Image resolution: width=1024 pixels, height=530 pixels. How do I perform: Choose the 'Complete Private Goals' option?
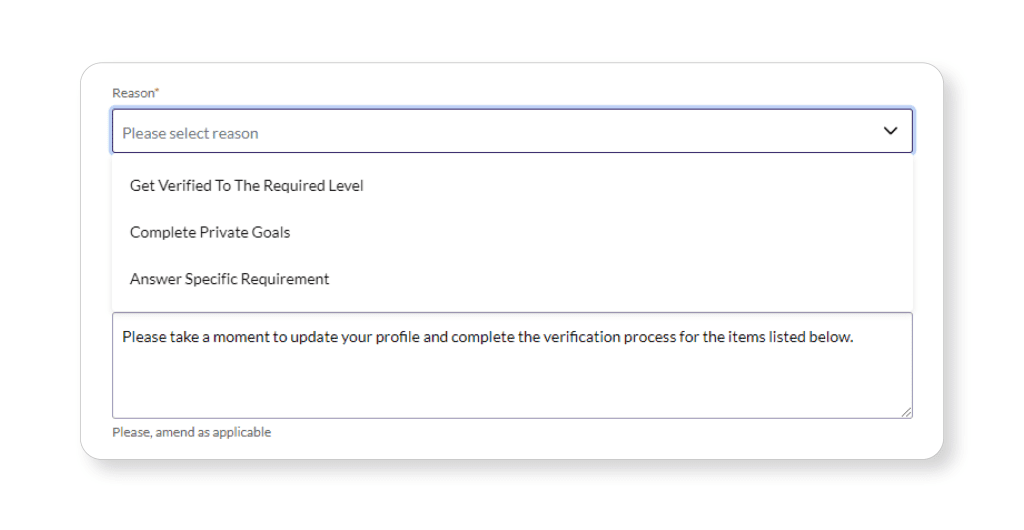209,232
